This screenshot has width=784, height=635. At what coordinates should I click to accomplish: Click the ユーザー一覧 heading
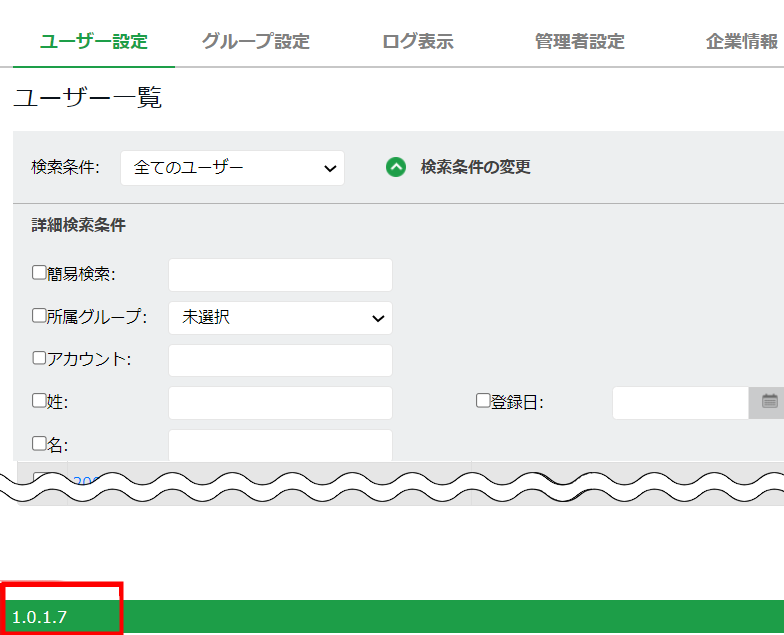[x=88, y=97]
